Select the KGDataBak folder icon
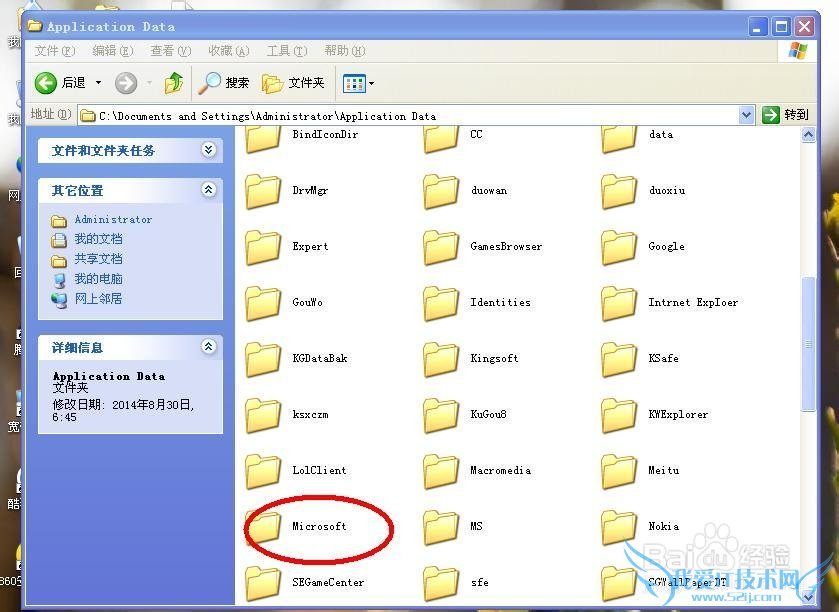Screen dimensions: 839x612 click(263, 359)
